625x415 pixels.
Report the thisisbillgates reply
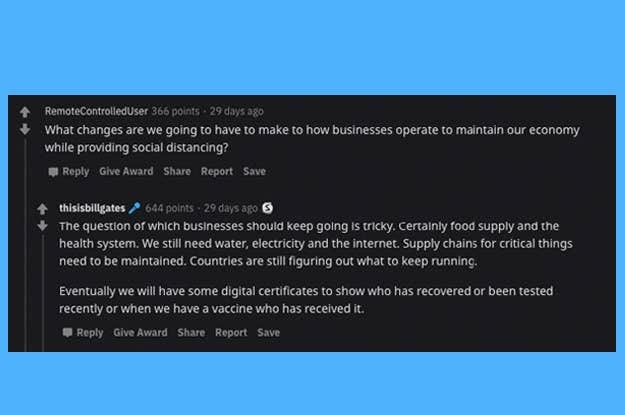(231, 332)
